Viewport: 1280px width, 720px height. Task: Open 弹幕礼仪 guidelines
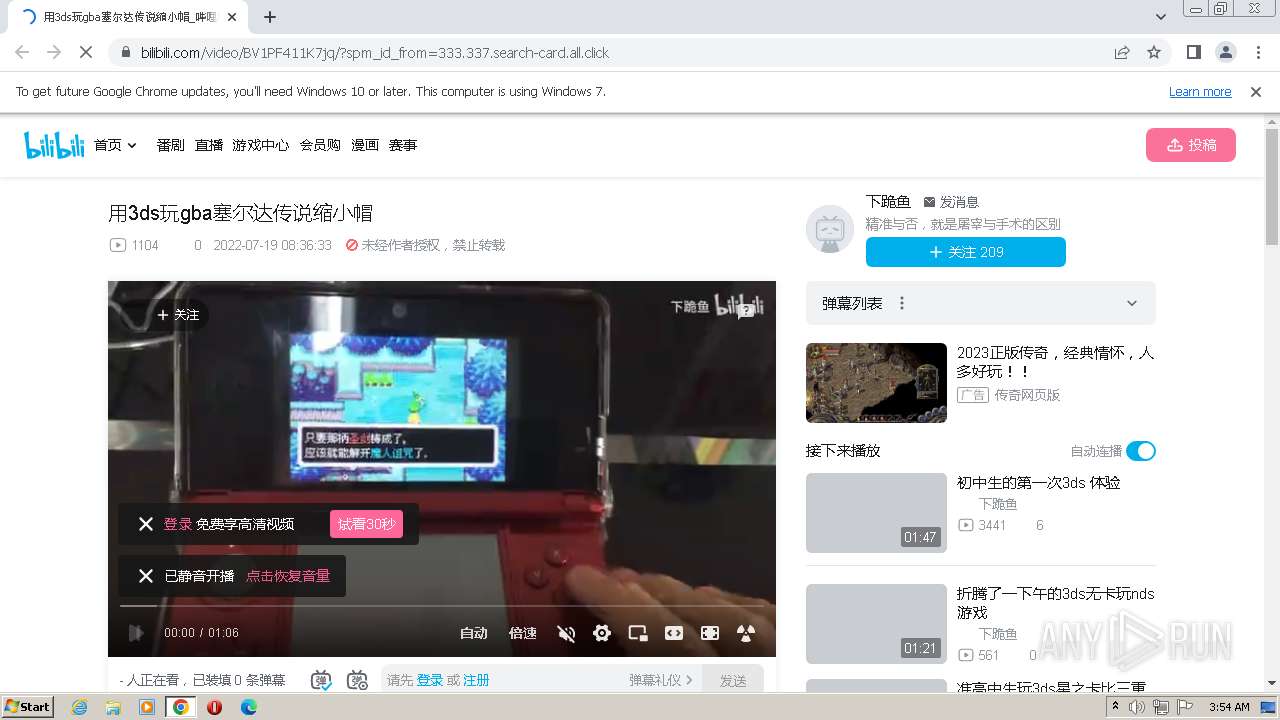tap(661, 680)
